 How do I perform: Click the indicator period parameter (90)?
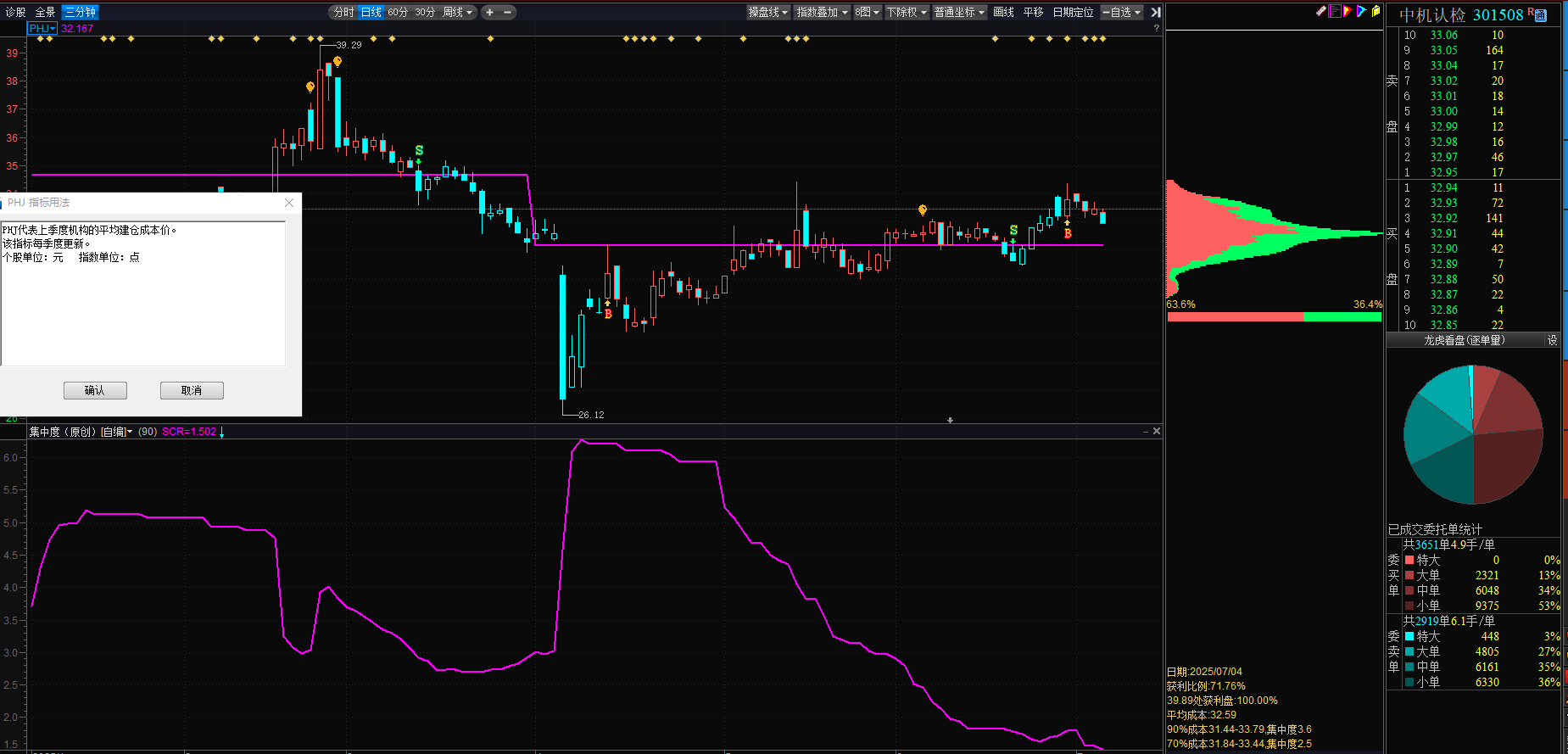pos(148,432)
